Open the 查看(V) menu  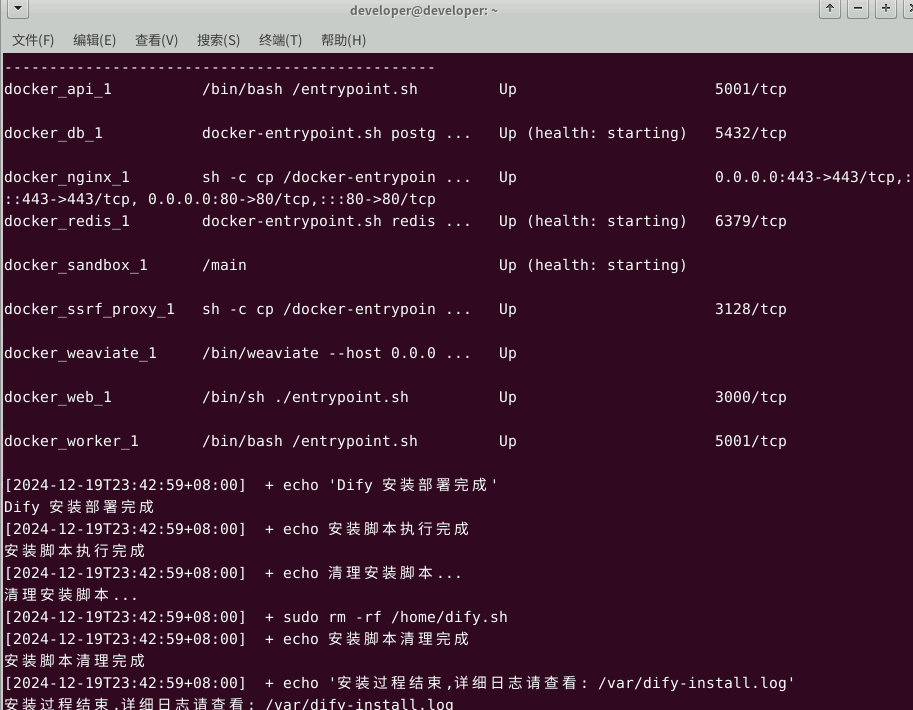coord(157,40)
